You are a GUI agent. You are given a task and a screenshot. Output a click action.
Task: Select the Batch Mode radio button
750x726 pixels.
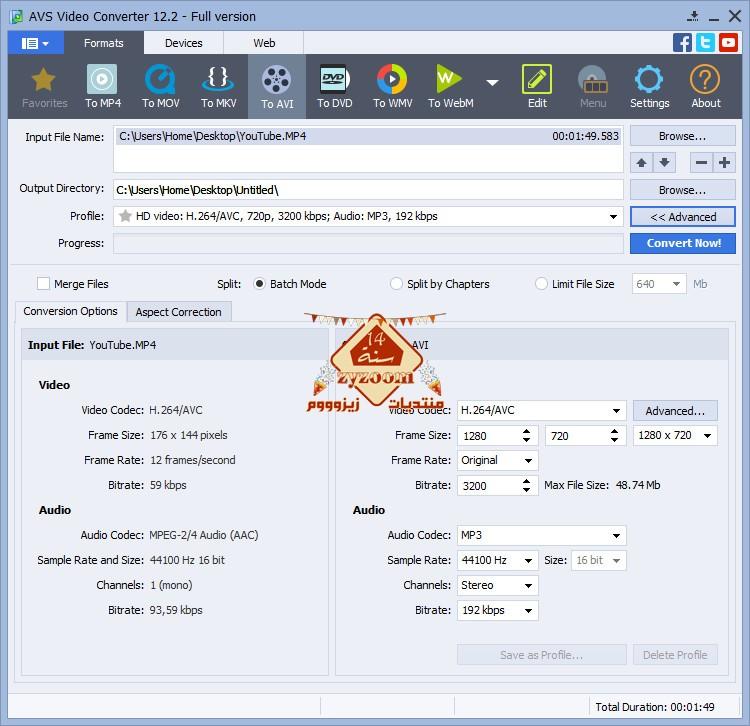259,284
